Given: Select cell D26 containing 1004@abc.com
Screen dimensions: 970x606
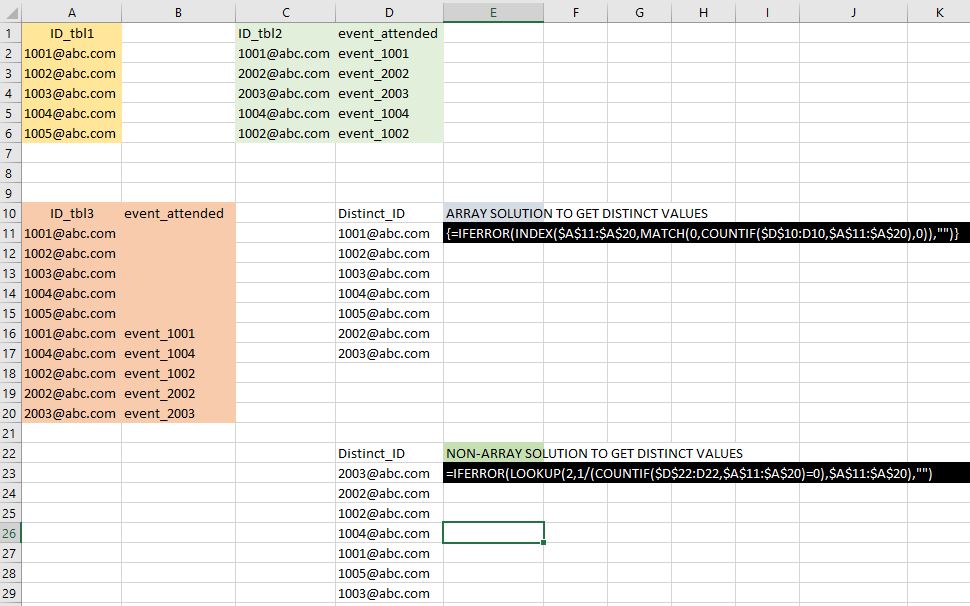Looking at the screenshot, I should pos(389,533).
